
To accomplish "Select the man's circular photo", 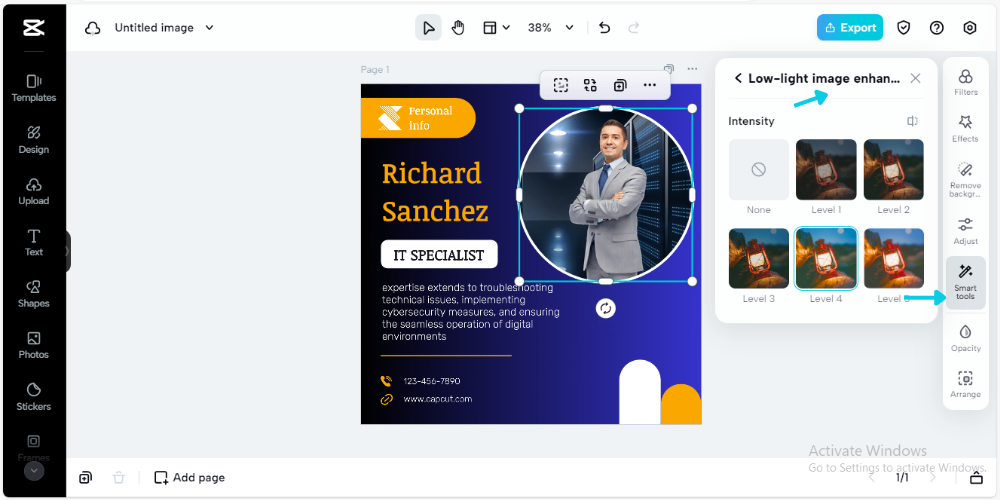I will tap(605, 194).
